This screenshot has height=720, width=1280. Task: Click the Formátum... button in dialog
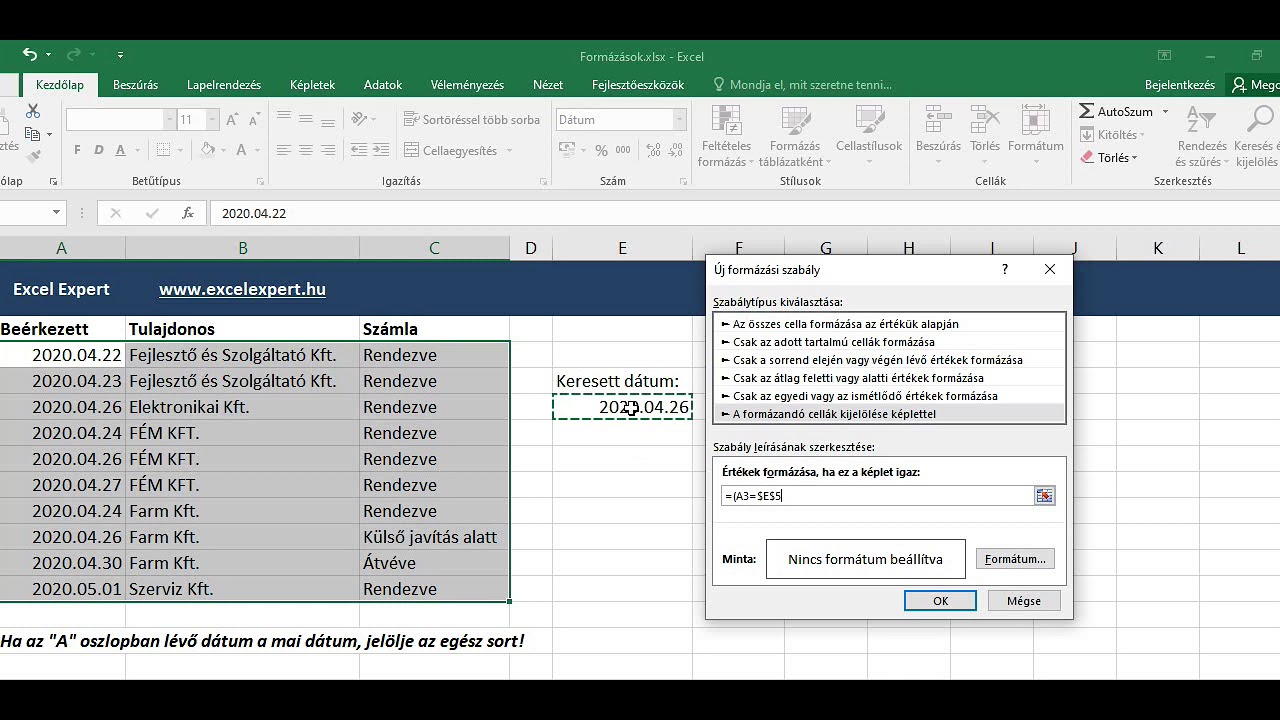click(x=1015, y=559)
